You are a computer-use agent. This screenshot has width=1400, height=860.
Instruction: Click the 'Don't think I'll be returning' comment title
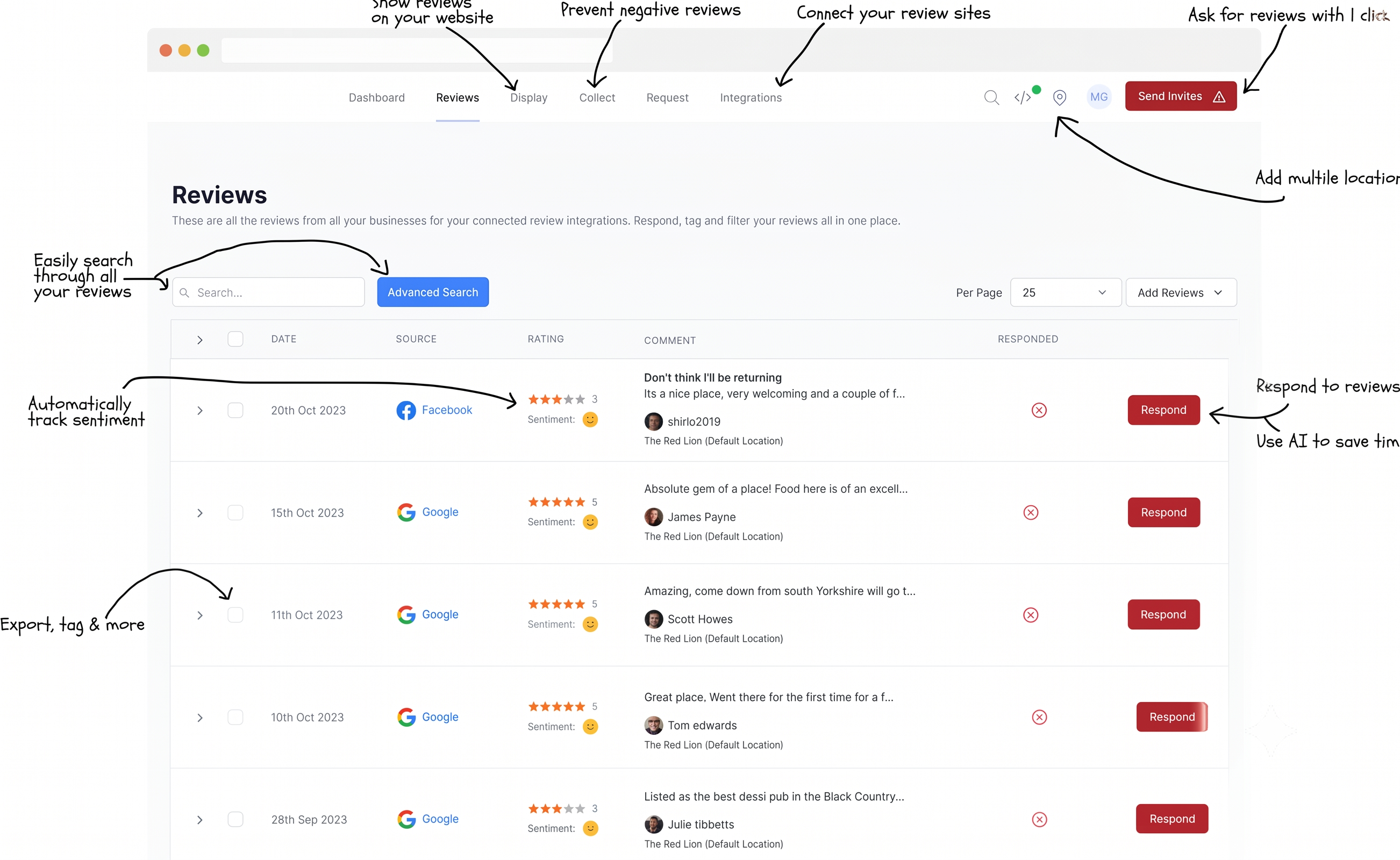[x=713, y=378]
